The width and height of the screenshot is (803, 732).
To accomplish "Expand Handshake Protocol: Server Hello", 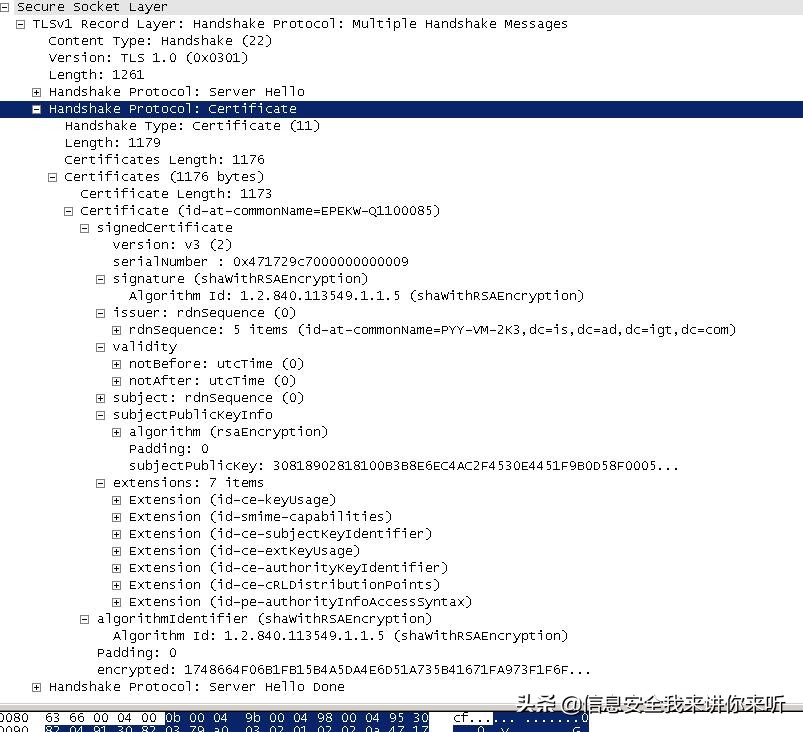I will [36, 92].
